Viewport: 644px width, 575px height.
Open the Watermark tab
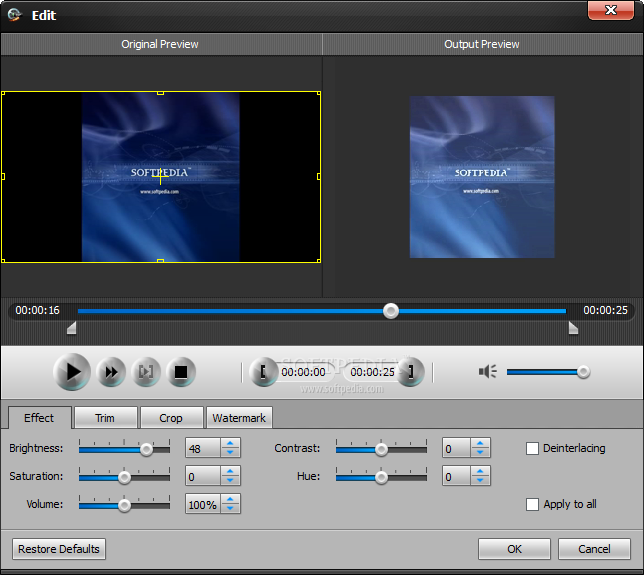tap(239, 418)
